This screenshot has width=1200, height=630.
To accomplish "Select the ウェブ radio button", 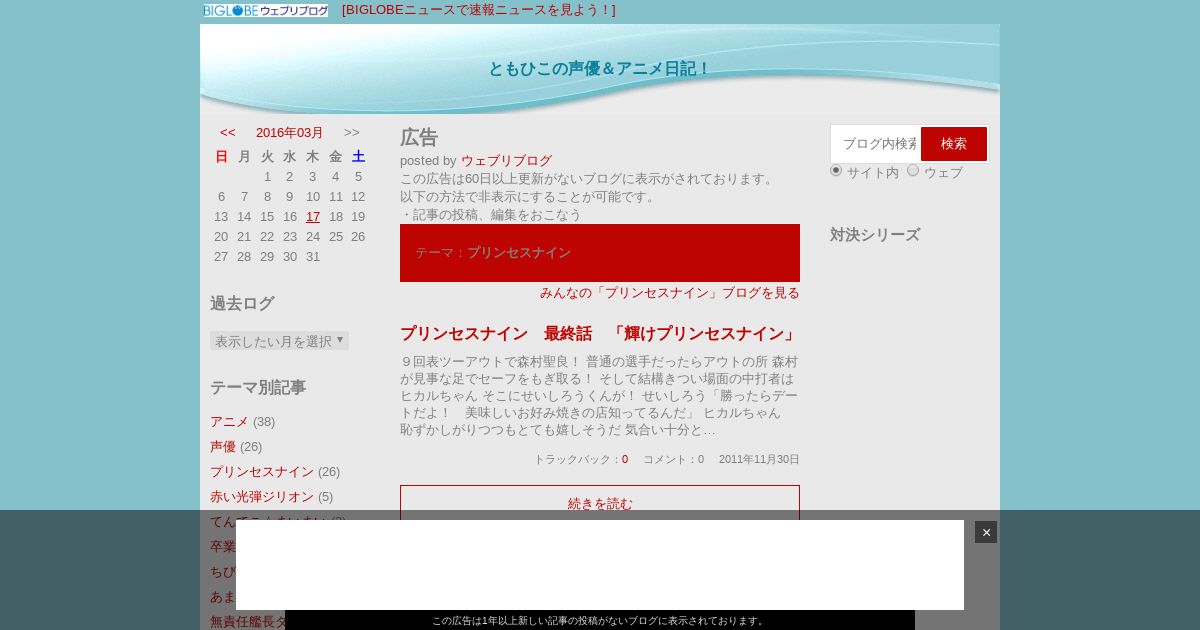I will point(913,170).
